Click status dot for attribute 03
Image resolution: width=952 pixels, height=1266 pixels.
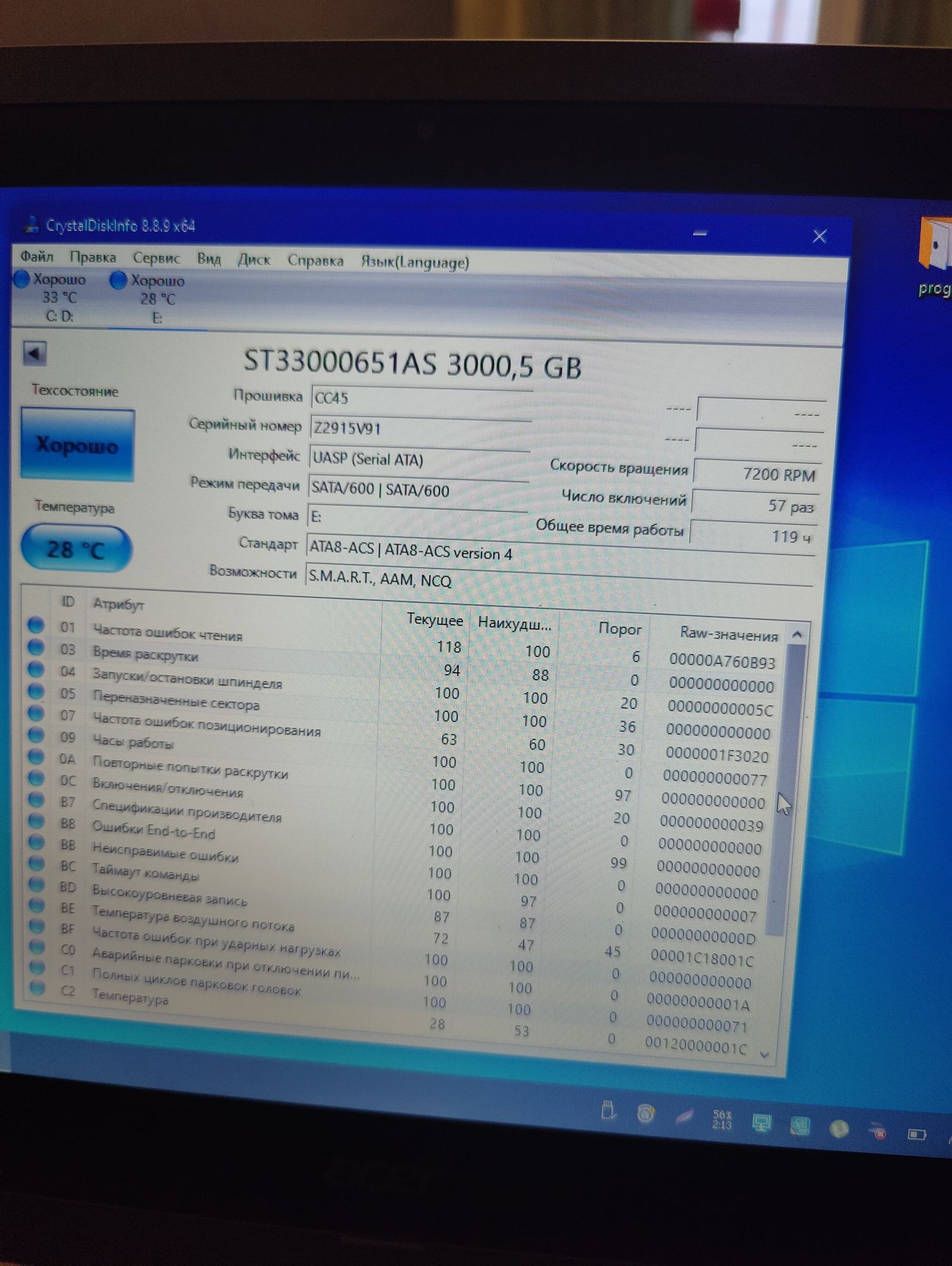coord(35,647)
